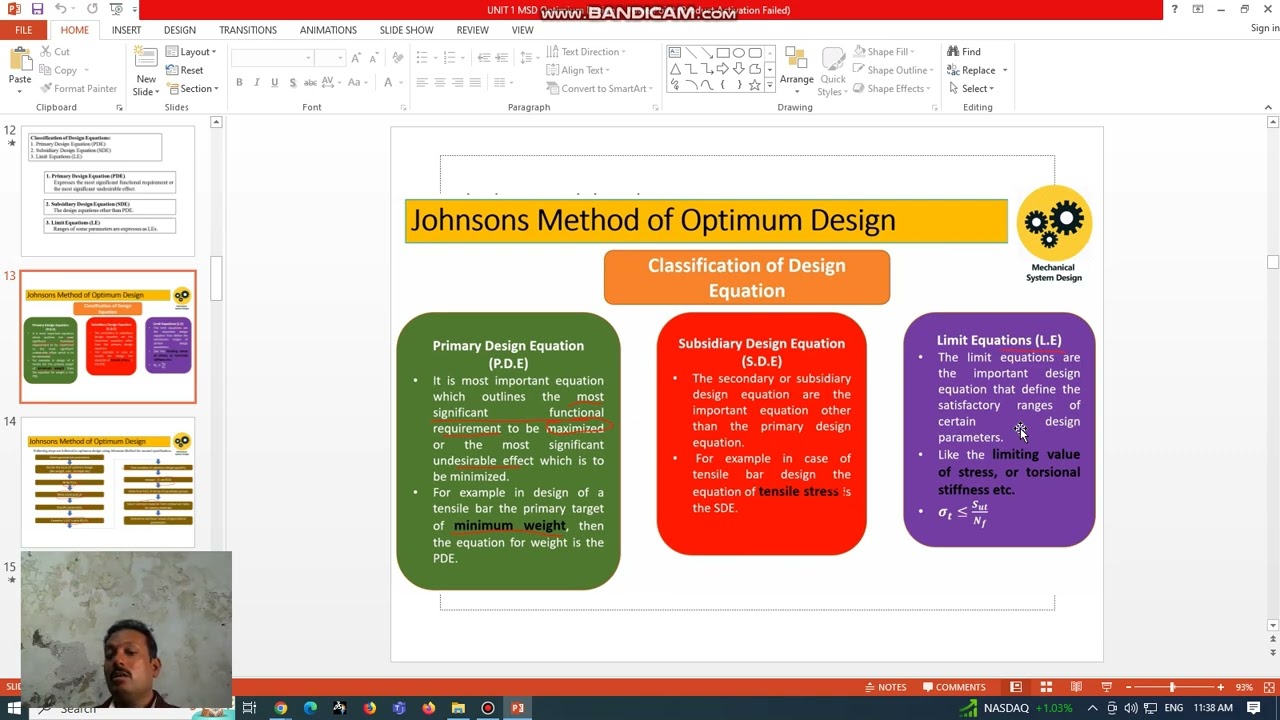The width and height of the screenshot is (1280, 720).
Task: Click the Save icon in quick access toolbar
Action: [38, 9]
